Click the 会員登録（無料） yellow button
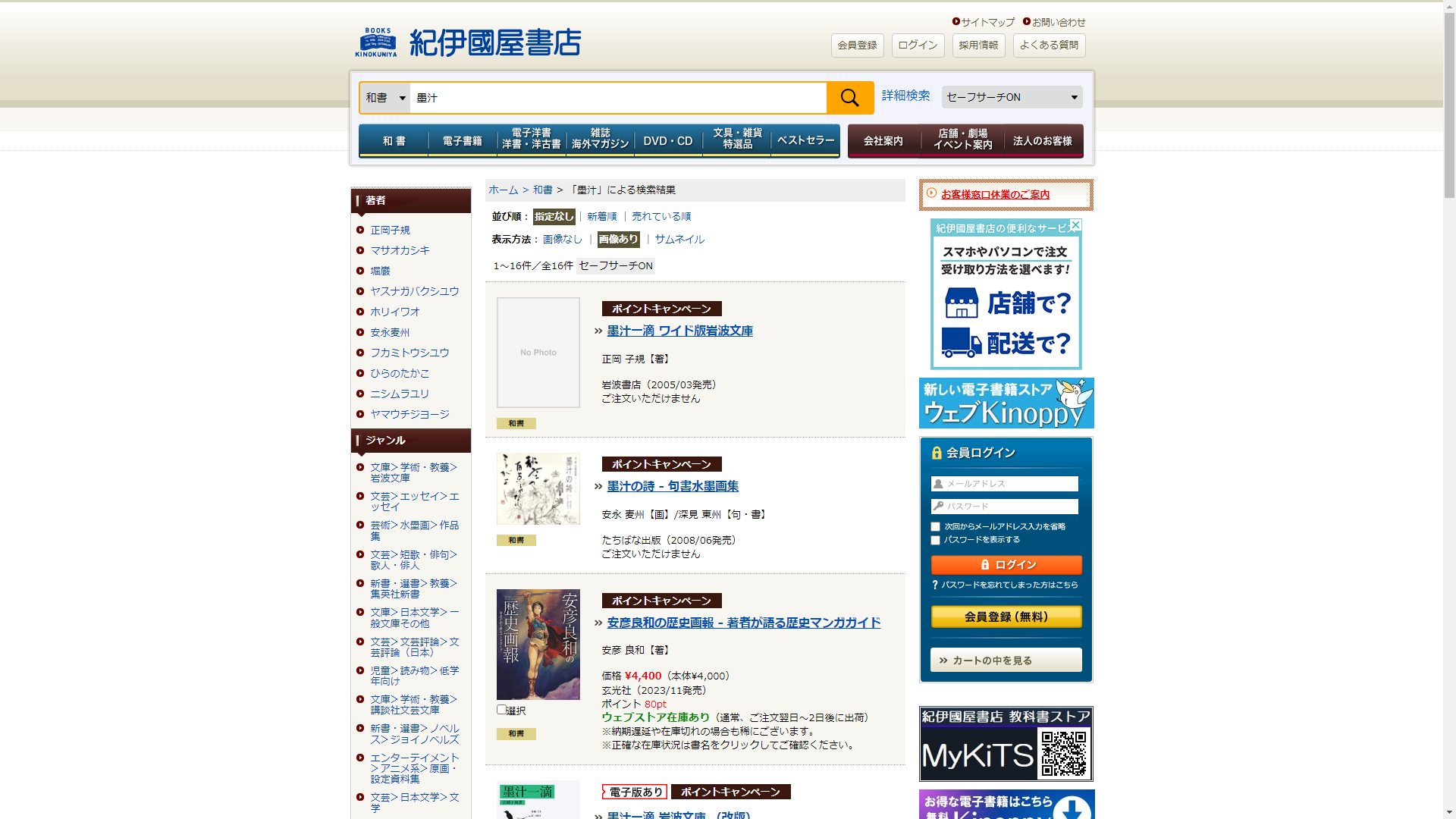Viewport: 1456px width, 819px height. point(1006,617)
